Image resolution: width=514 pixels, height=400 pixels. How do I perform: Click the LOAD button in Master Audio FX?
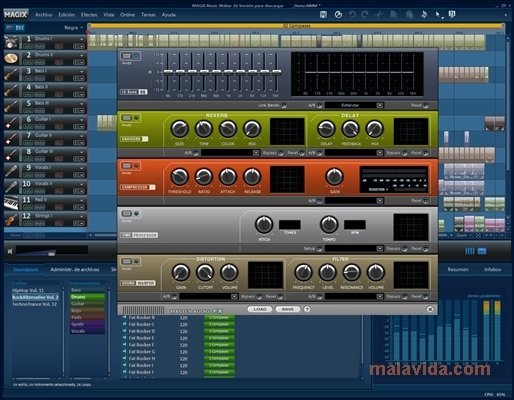tap(260, 309)
